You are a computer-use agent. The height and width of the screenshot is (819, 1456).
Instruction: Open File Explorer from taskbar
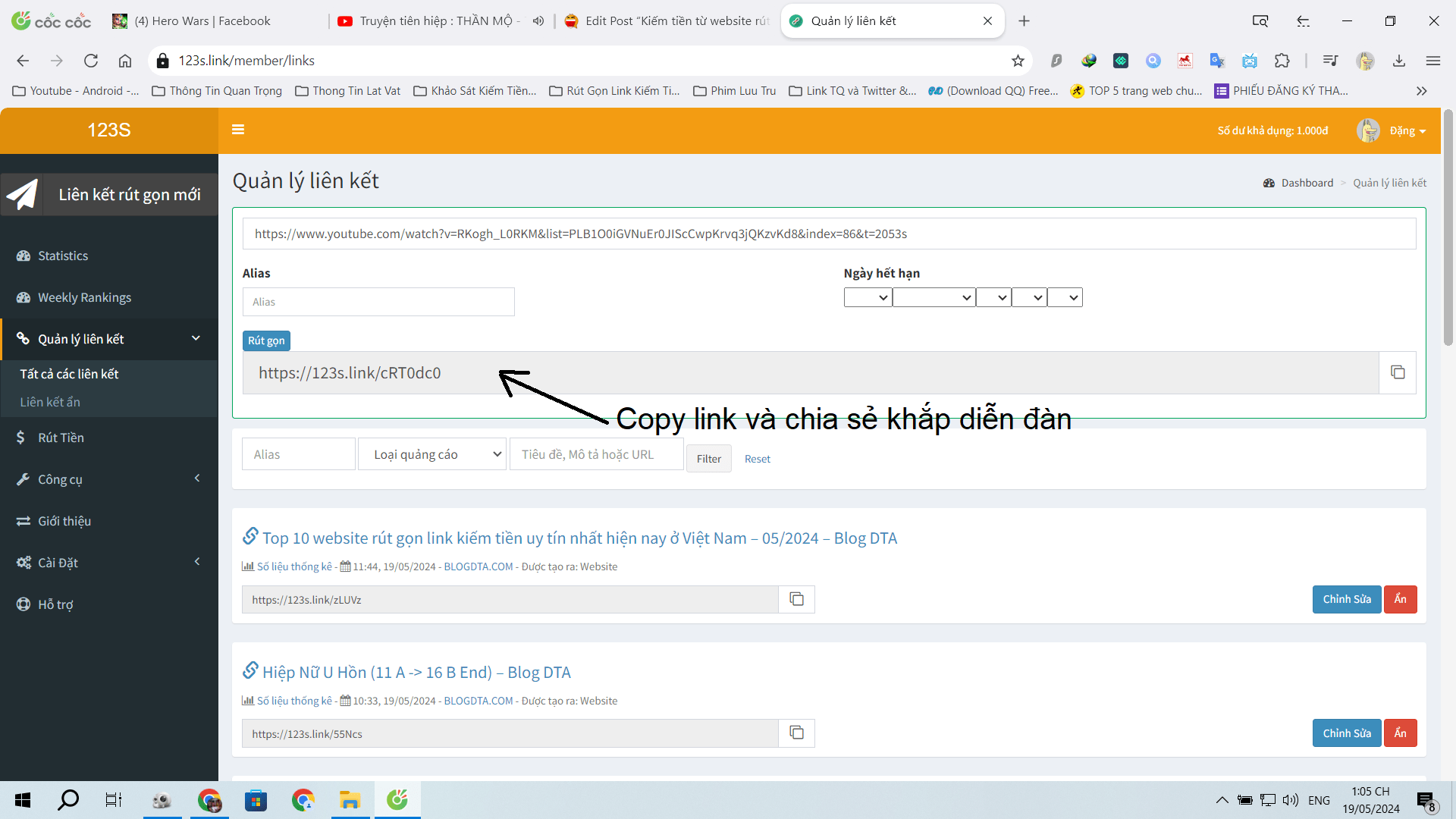coord(350,799)
